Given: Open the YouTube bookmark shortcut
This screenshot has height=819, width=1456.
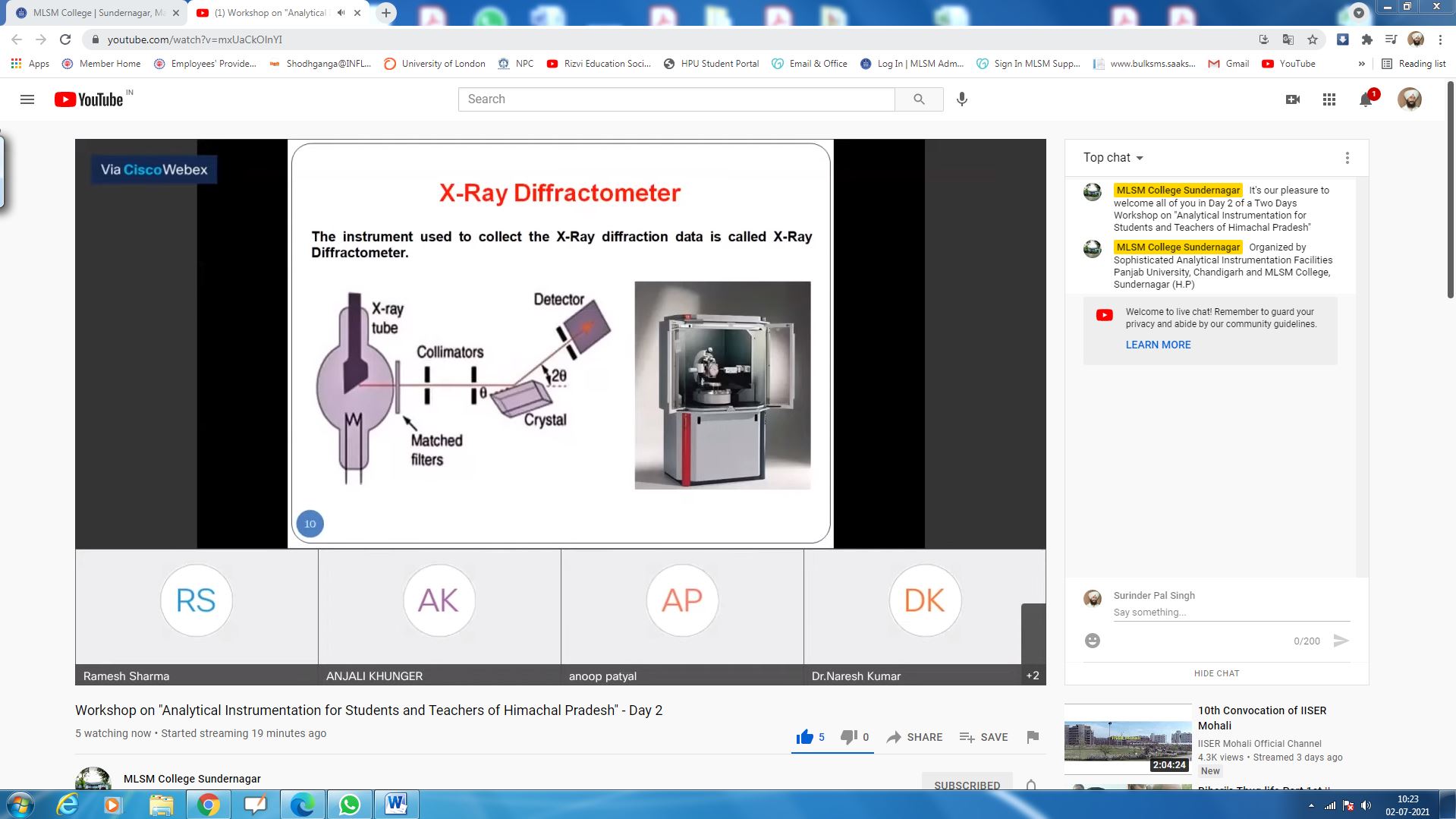Looking at the screenshot, I should pos(1288,64).
